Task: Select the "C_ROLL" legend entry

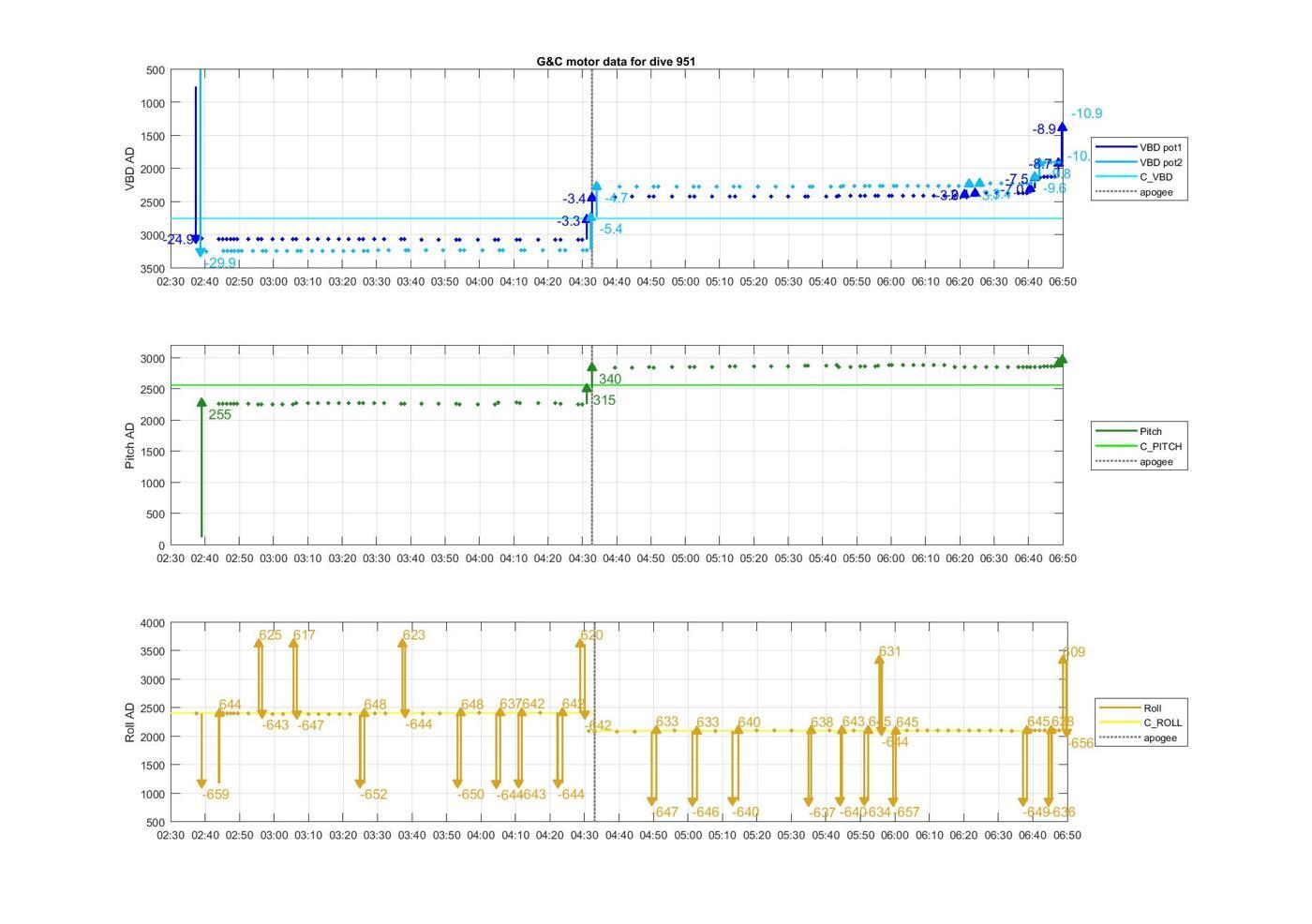Action: click(x=1162, y=723)
